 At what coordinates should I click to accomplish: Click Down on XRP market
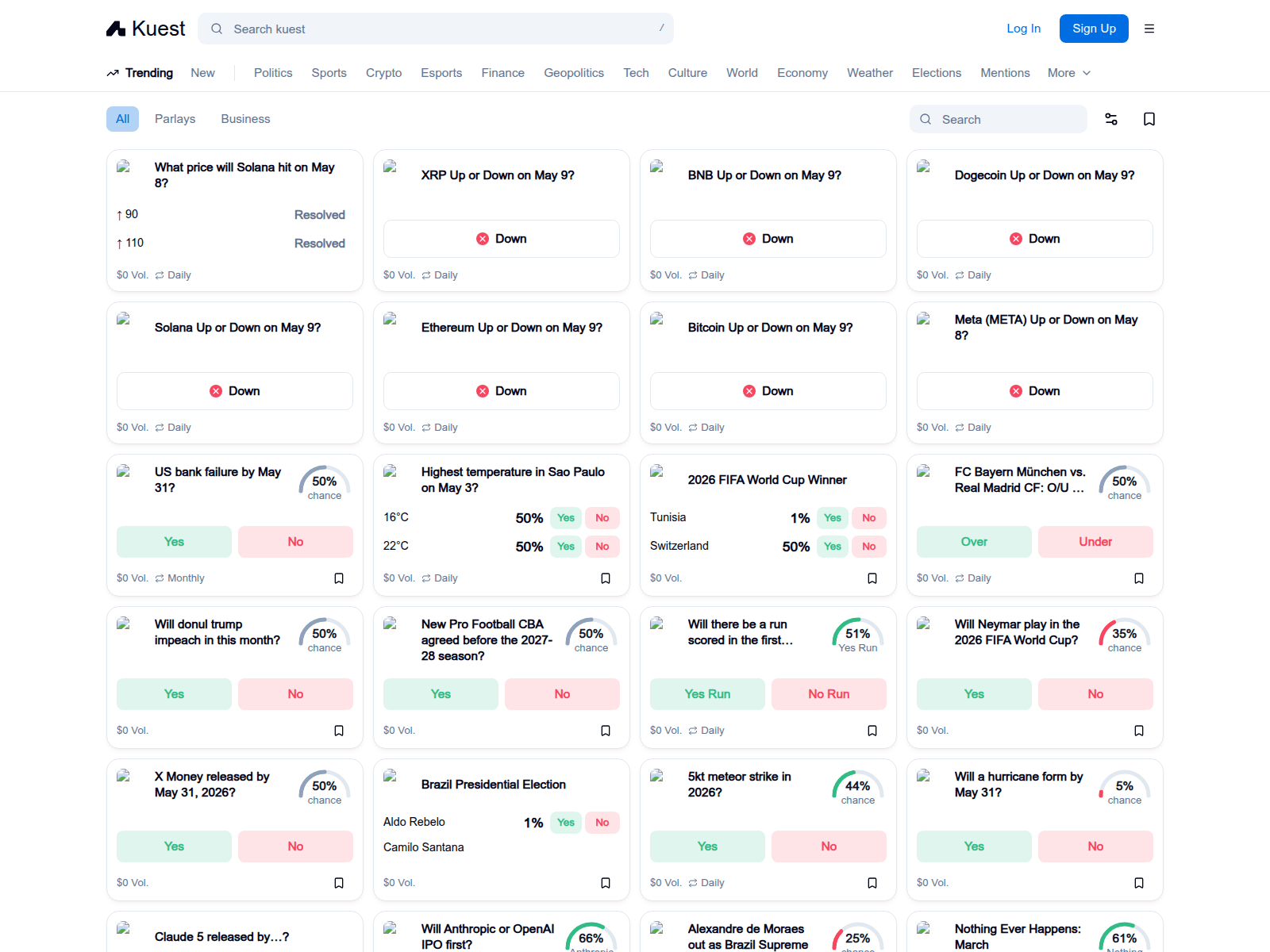click(502, 239)
